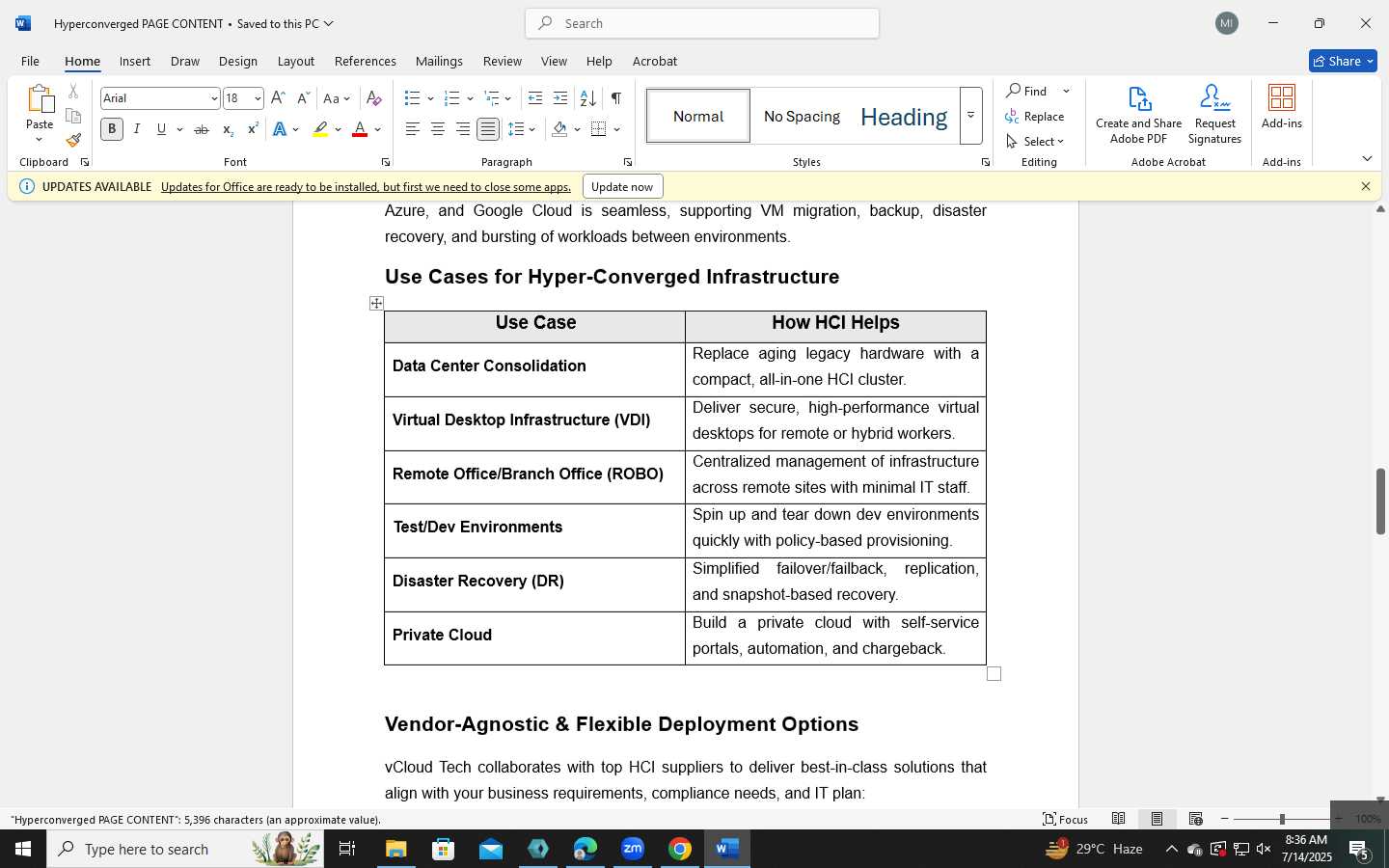
Task: Click the red font color swatch
Action: click(360, 129)
